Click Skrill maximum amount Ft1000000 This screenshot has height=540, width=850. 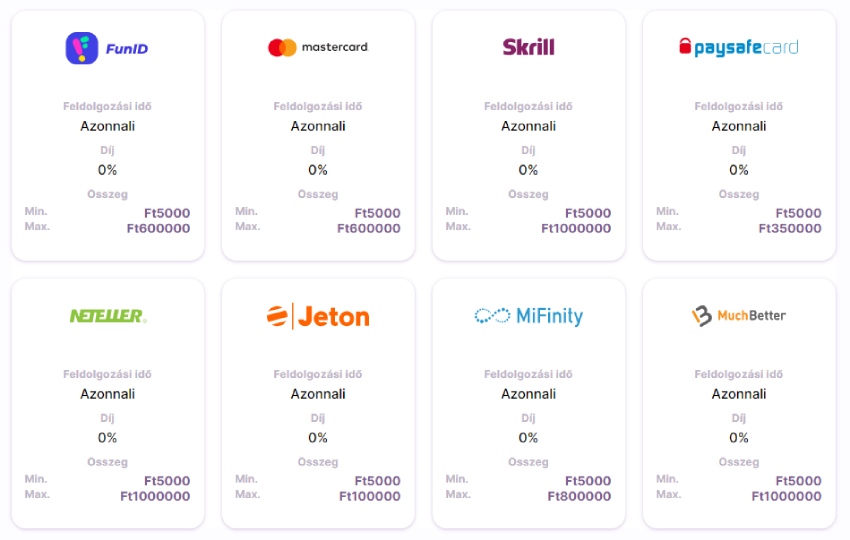(576, 228)
